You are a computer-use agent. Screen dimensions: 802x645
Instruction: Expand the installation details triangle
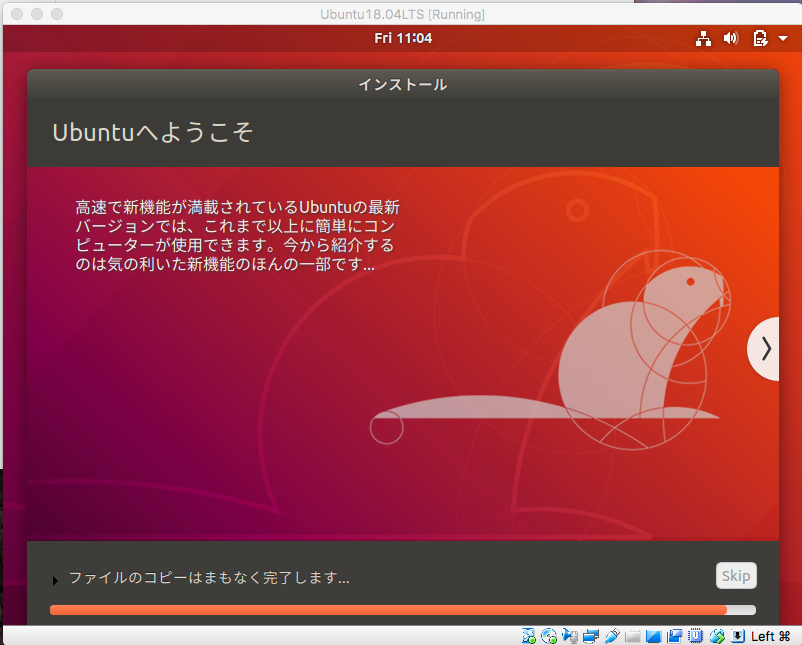55,581
